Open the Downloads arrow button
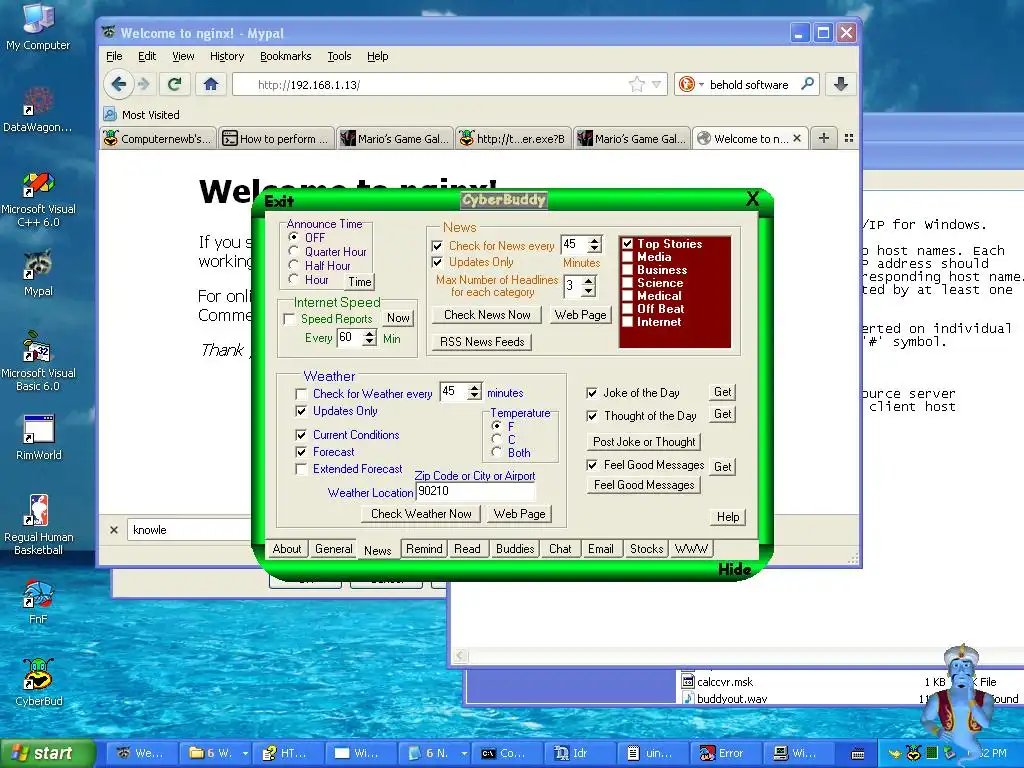1024x768 pixels. tap(840, 84)
